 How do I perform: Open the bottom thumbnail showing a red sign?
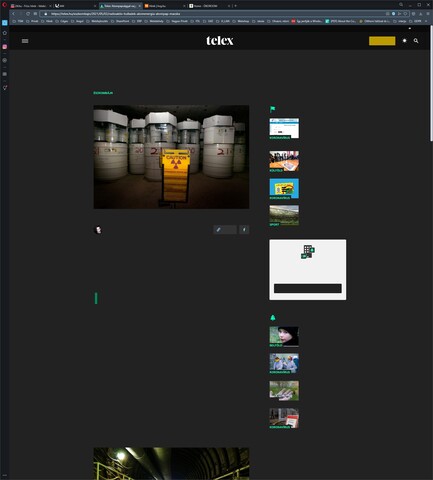(284, 418)
